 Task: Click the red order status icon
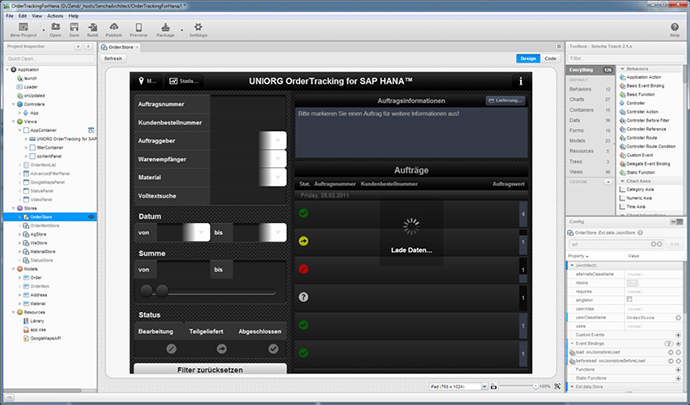pyautogui.click(x=303, y=269)
